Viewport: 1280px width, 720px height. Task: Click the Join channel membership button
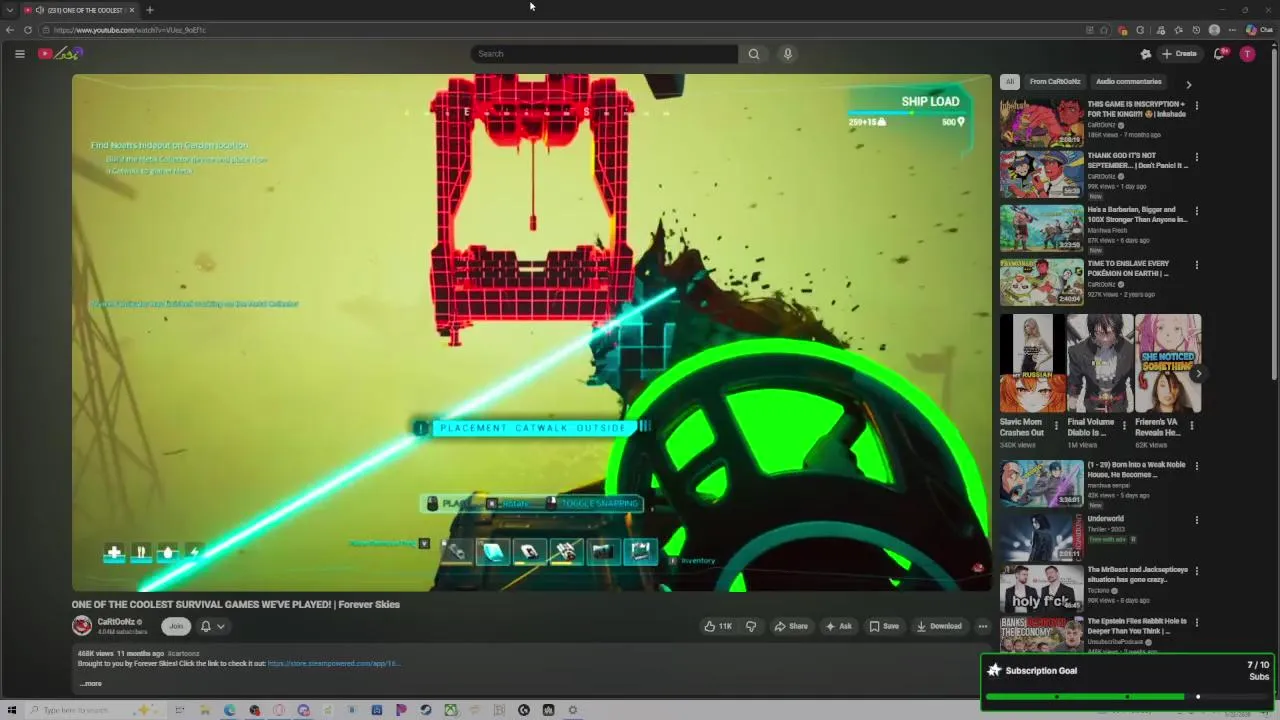[x=176, y=626]
